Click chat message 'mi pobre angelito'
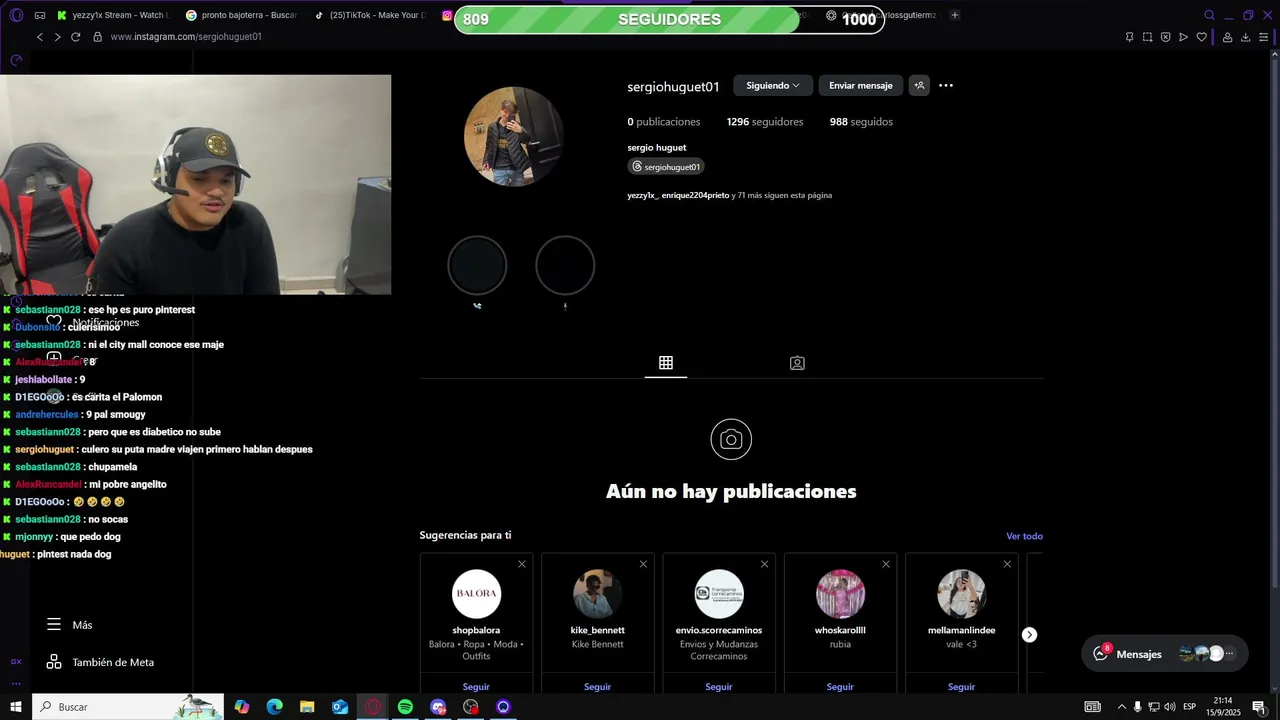 (x=128, y=485)
